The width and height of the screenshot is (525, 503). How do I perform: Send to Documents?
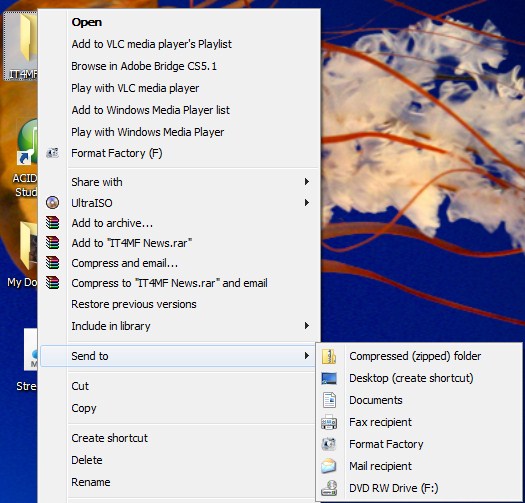pos(419,400)
